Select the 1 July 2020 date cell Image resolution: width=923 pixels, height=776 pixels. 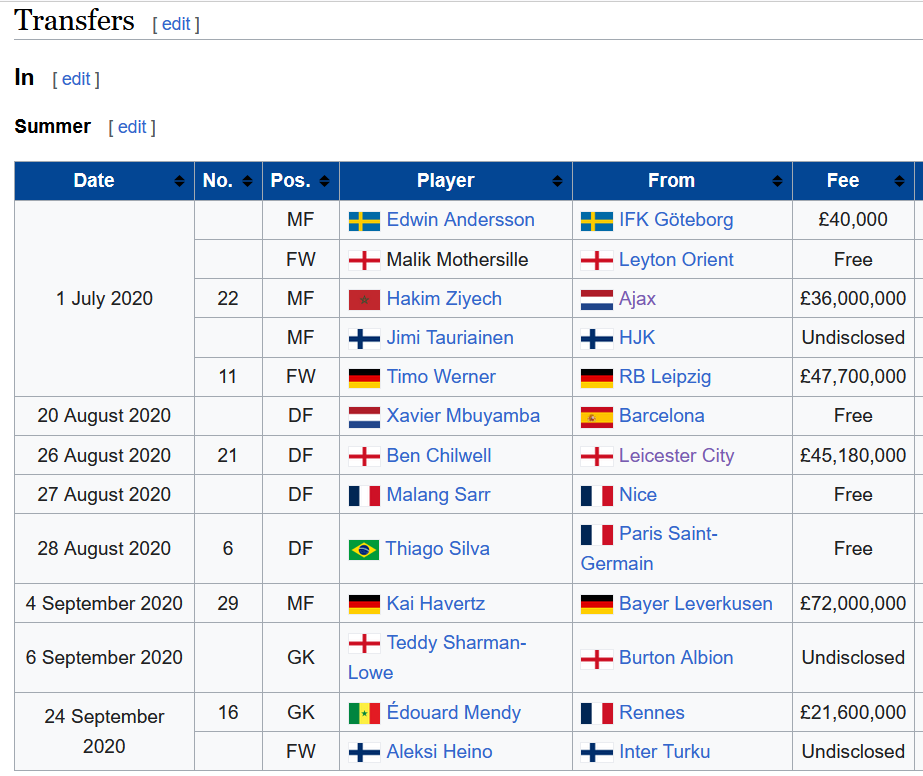pyautogui.click(x=104, y=299)
